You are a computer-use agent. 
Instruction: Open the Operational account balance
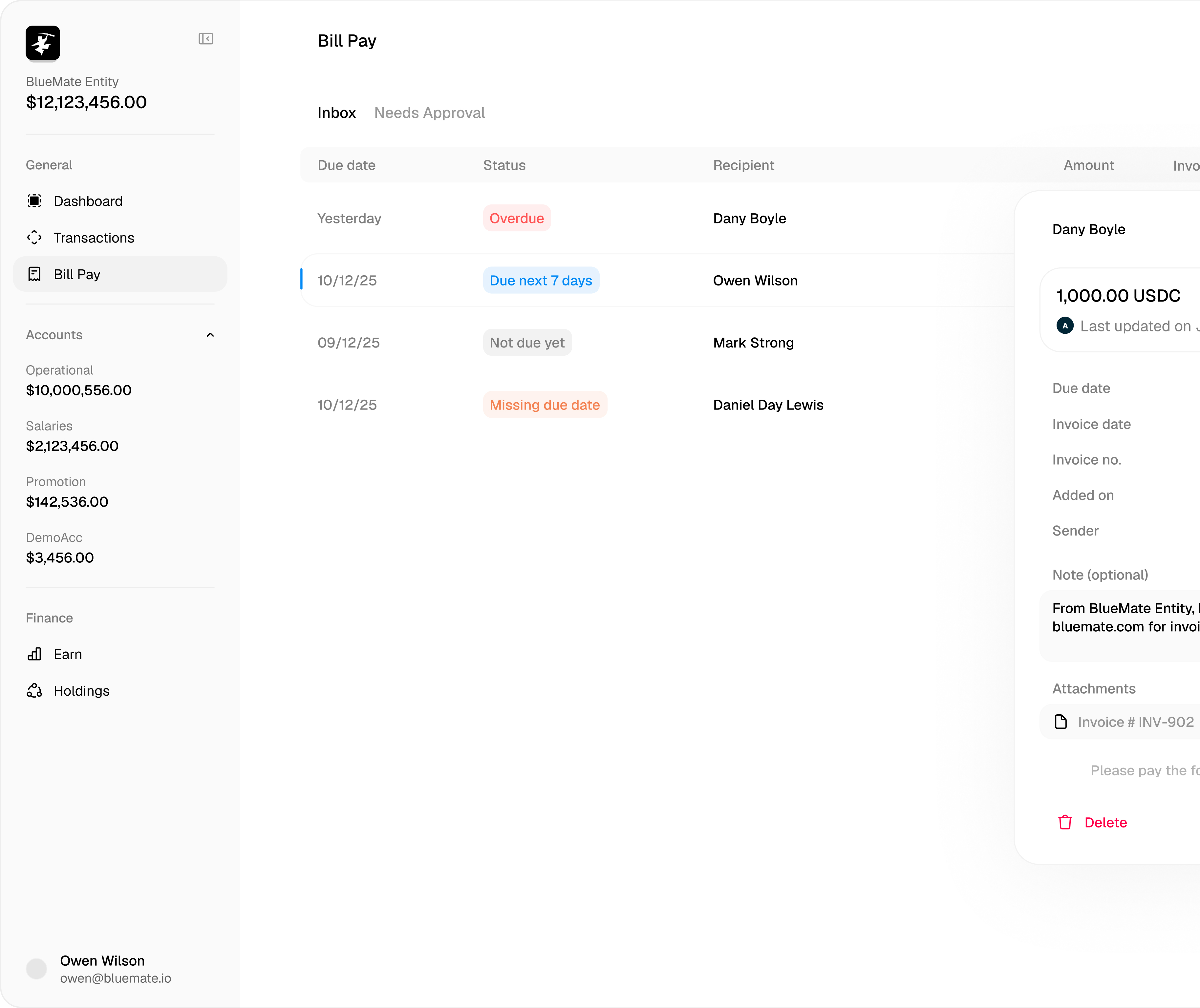[79, 390]
